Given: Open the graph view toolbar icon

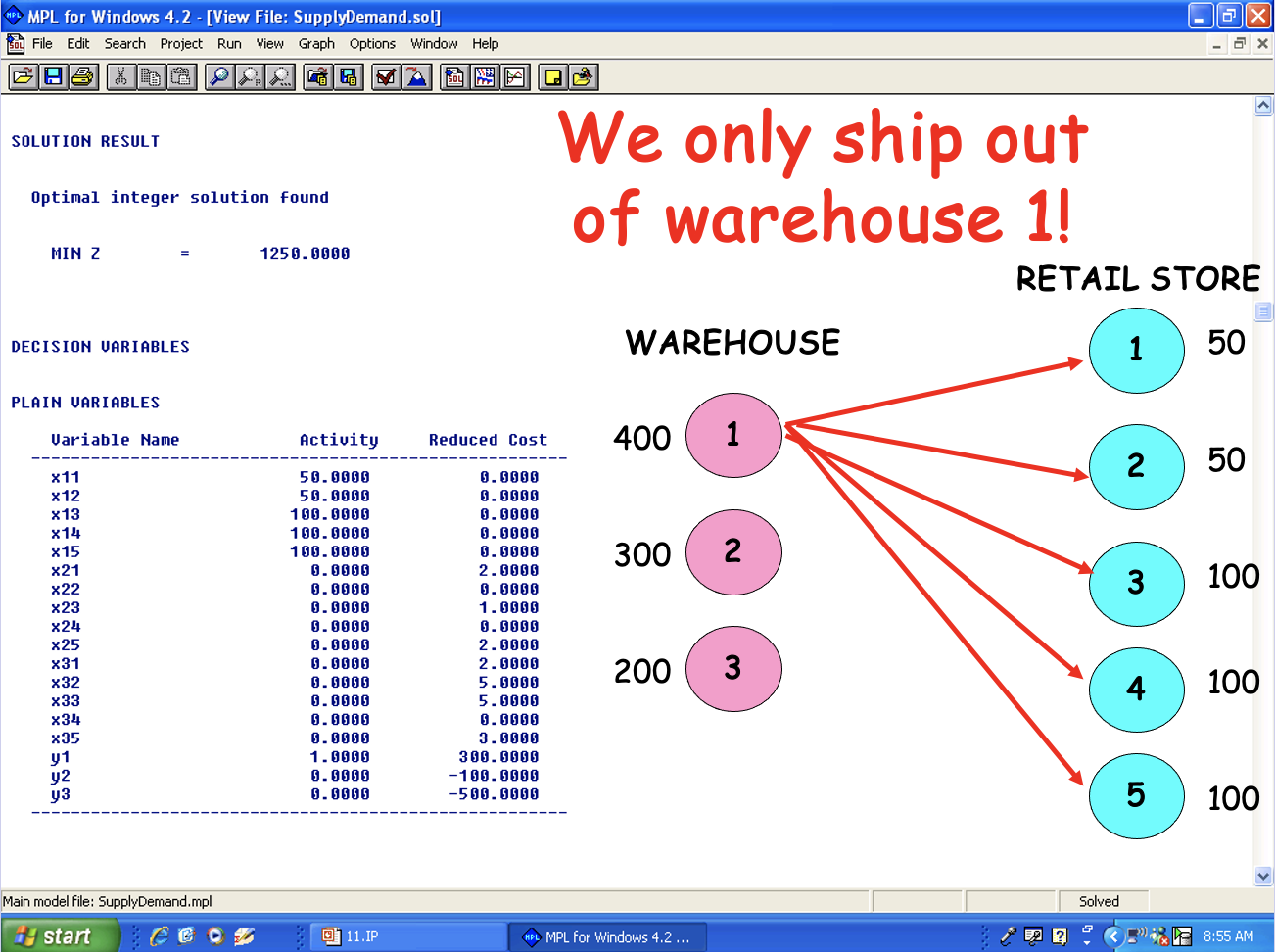Looking at the screenshot, I should tap(515, 76).
